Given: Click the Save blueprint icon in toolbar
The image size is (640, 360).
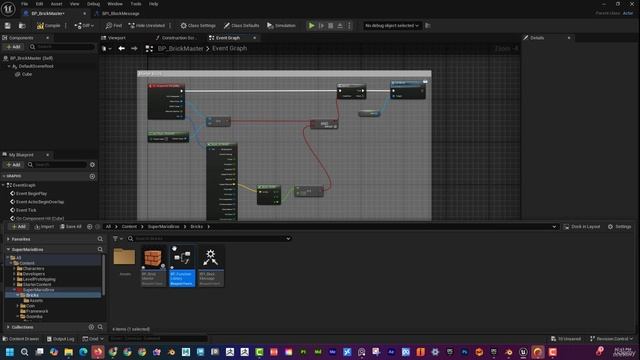Looking at the screenshot, I should [8, 26].
